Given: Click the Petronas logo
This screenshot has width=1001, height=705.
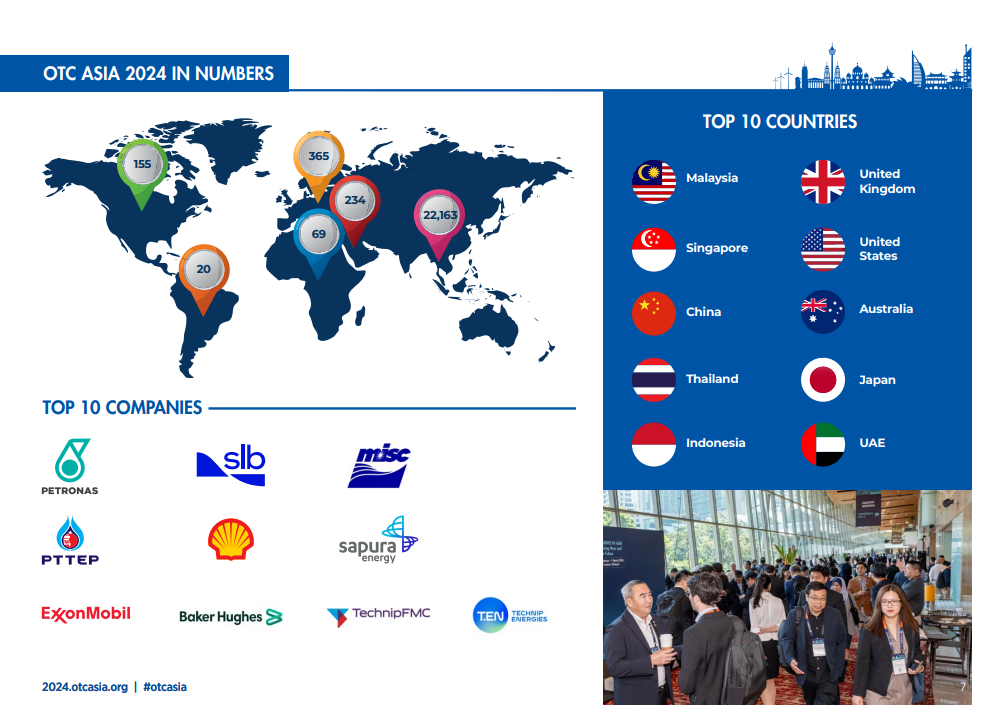Looking at the screenshot, I should click(x=70, y=467).
